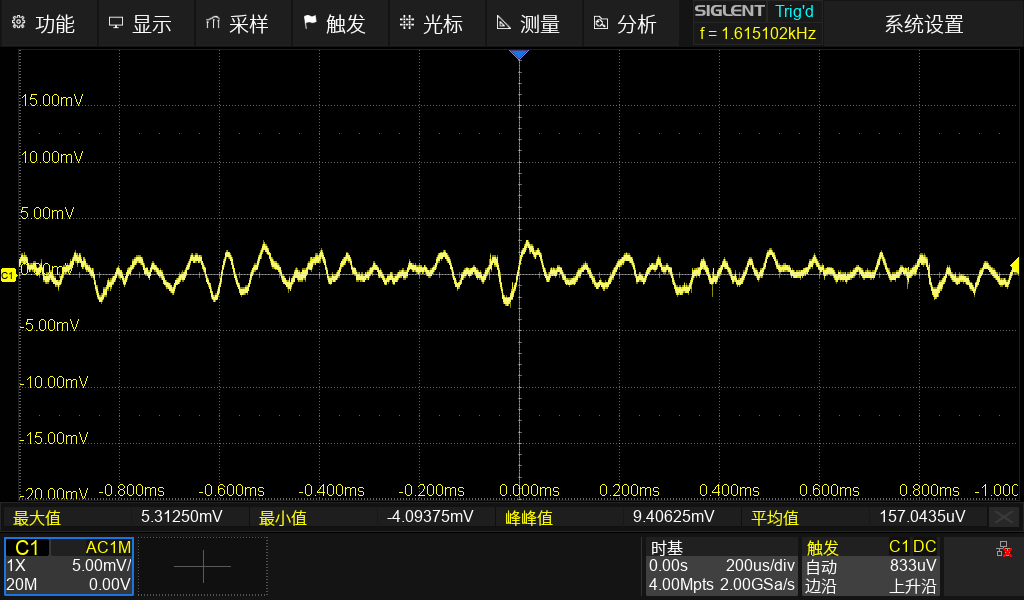Viewport: 1024px width, 600px height.
Task: Click the -5.00mV vertical axis label
Action: (x=50, y=325)
